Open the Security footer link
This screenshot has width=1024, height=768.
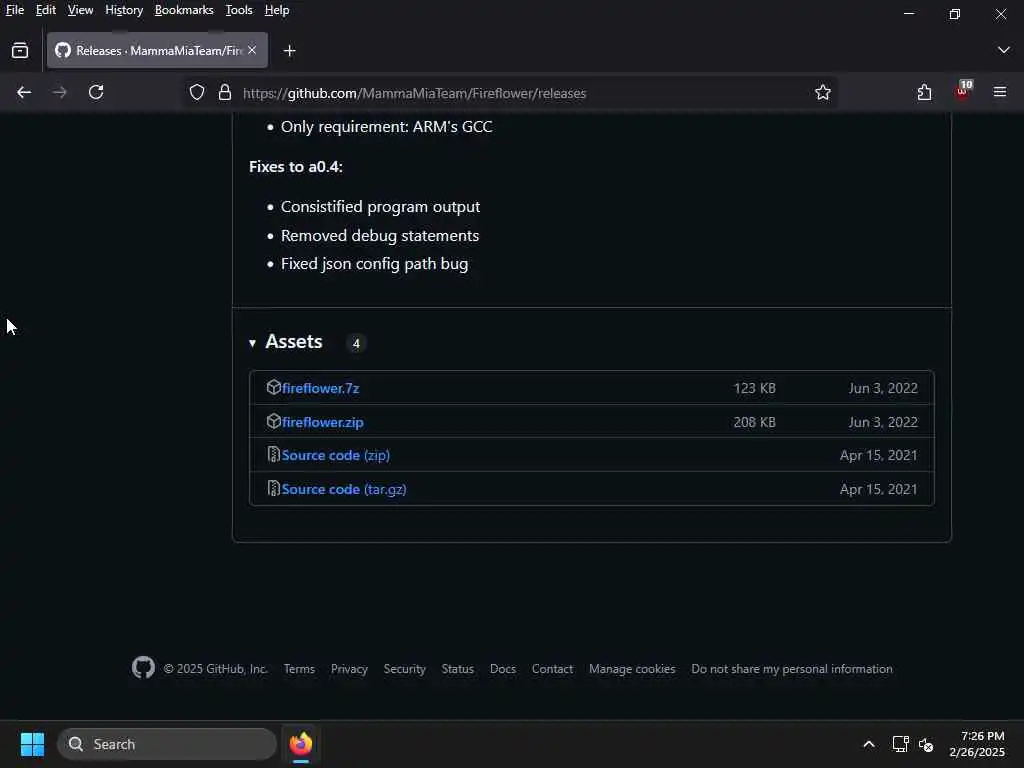405,669
